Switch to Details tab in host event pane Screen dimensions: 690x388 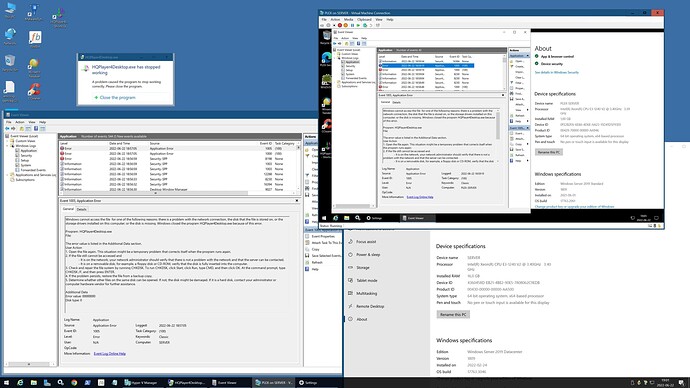pos(82,209)
